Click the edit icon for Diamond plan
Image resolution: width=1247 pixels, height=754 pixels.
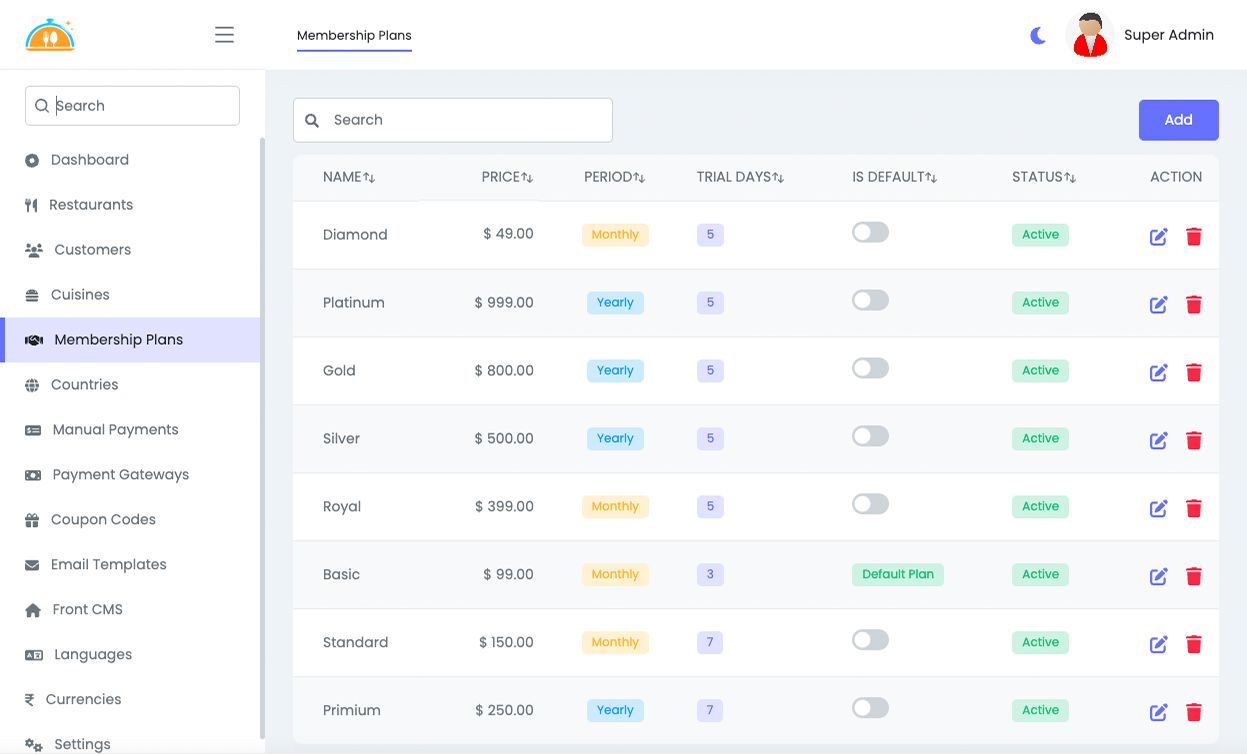[1158, 237]
